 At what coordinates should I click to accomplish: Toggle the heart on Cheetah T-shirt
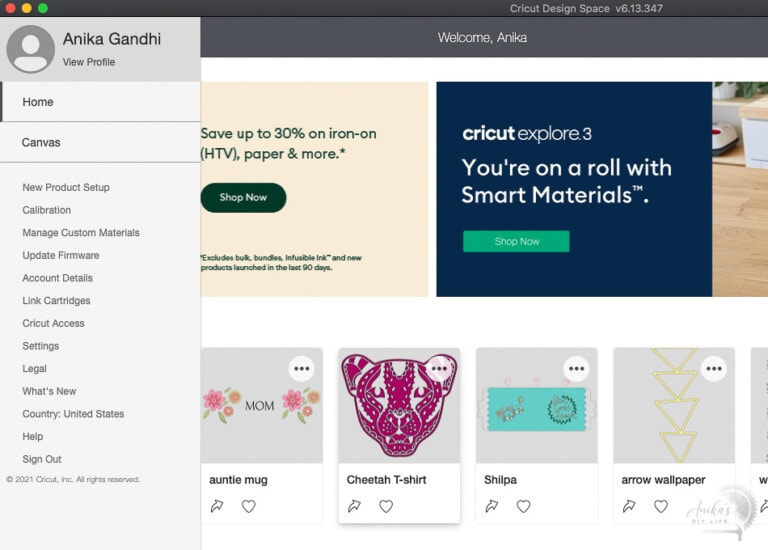[386, 506]
